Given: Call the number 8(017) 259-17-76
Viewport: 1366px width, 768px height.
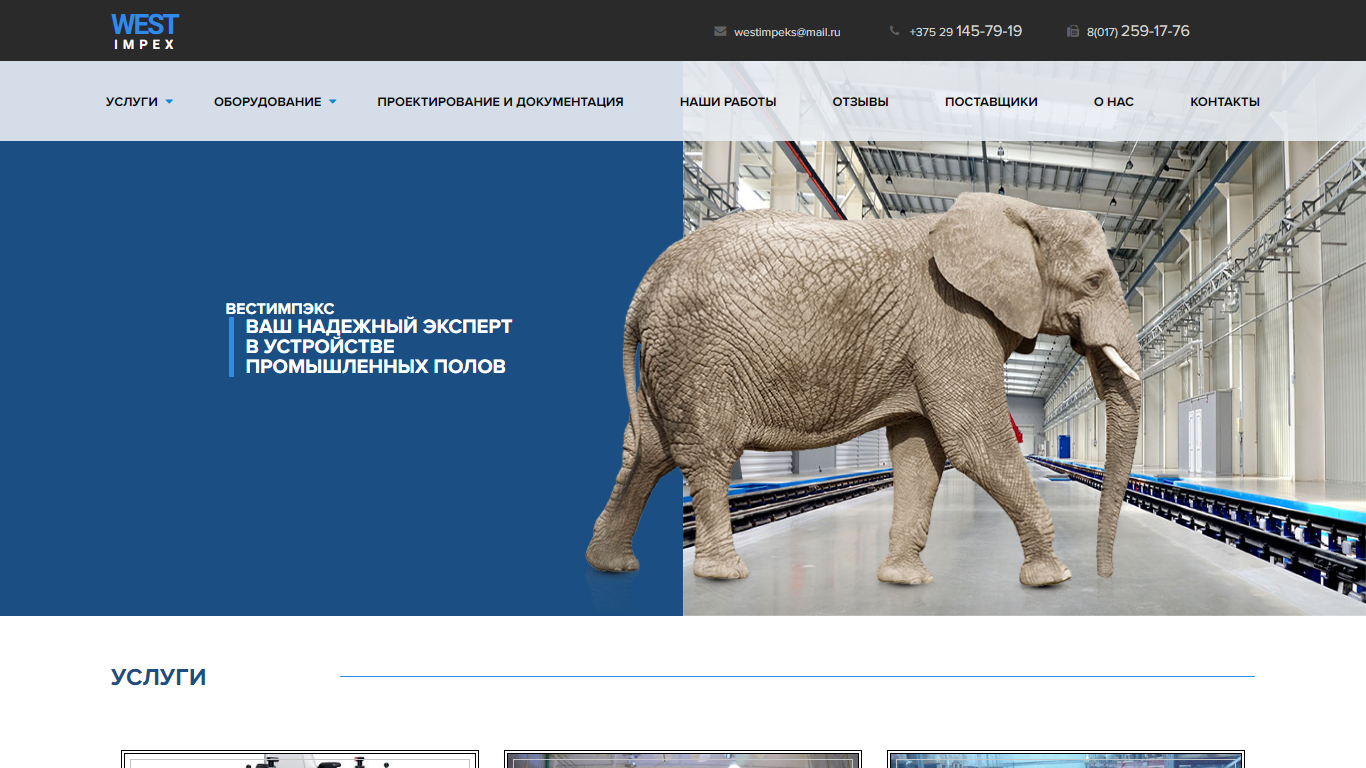Looking at the screenshot, I should pyautogui.click(x=1138, y=31).
